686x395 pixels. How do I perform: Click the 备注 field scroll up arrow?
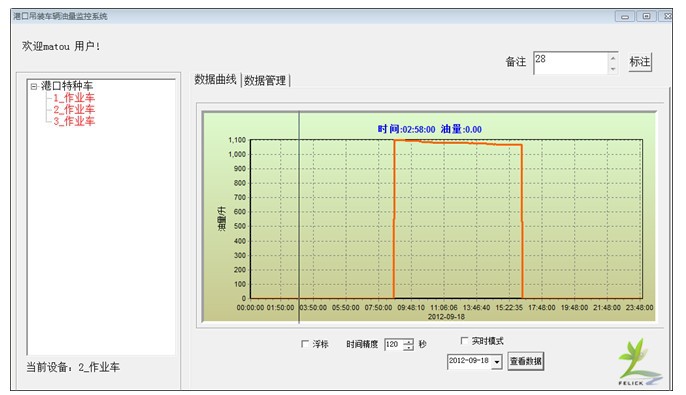point(613,58)
